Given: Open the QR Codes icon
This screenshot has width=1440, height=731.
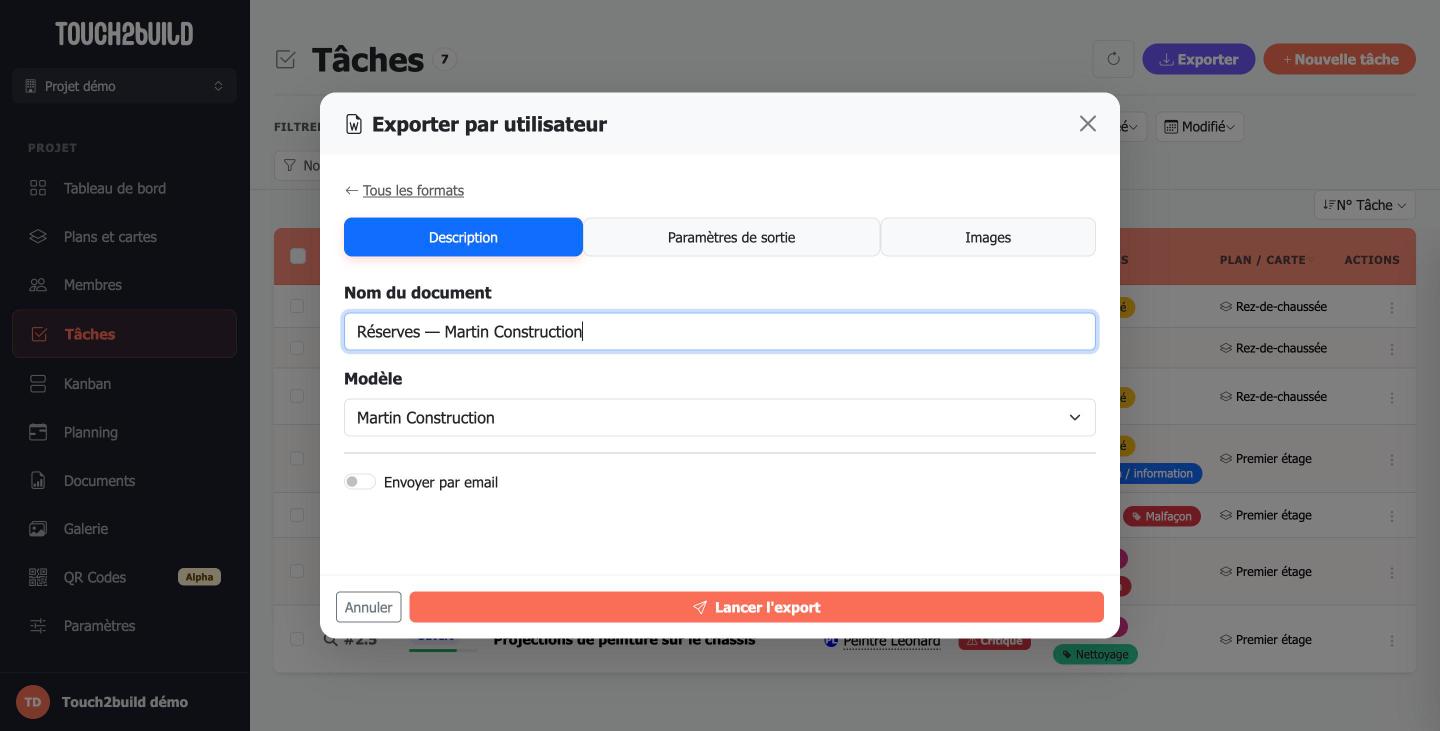Looking at the screenshot, I should coord(38,577).
